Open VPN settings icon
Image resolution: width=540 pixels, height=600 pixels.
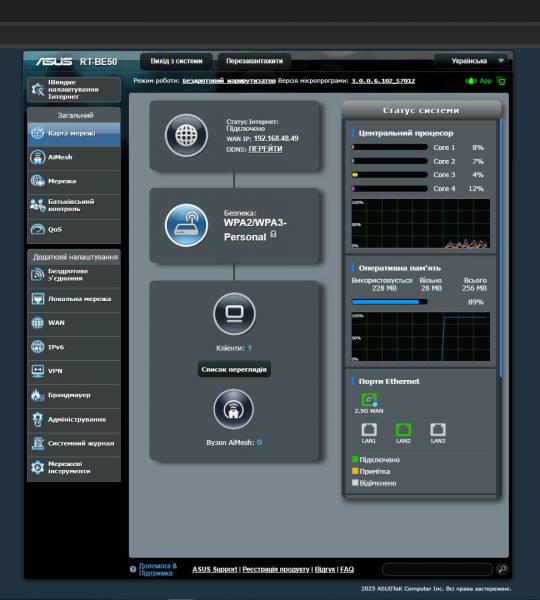pyautogui.click(x=38, y=371)
